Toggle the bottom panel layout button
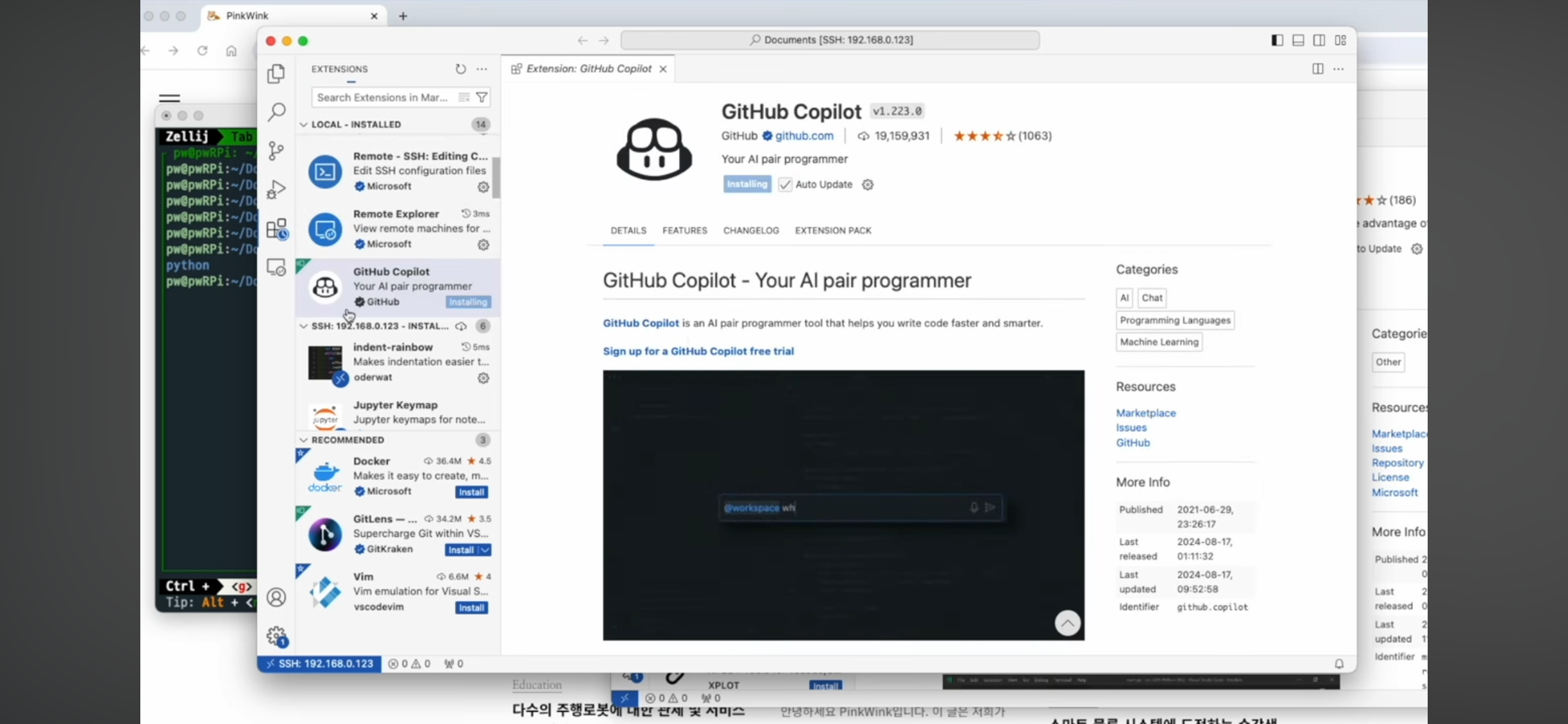The width and height of the screenshot is (1568, 724). [x=1298, y=40]
